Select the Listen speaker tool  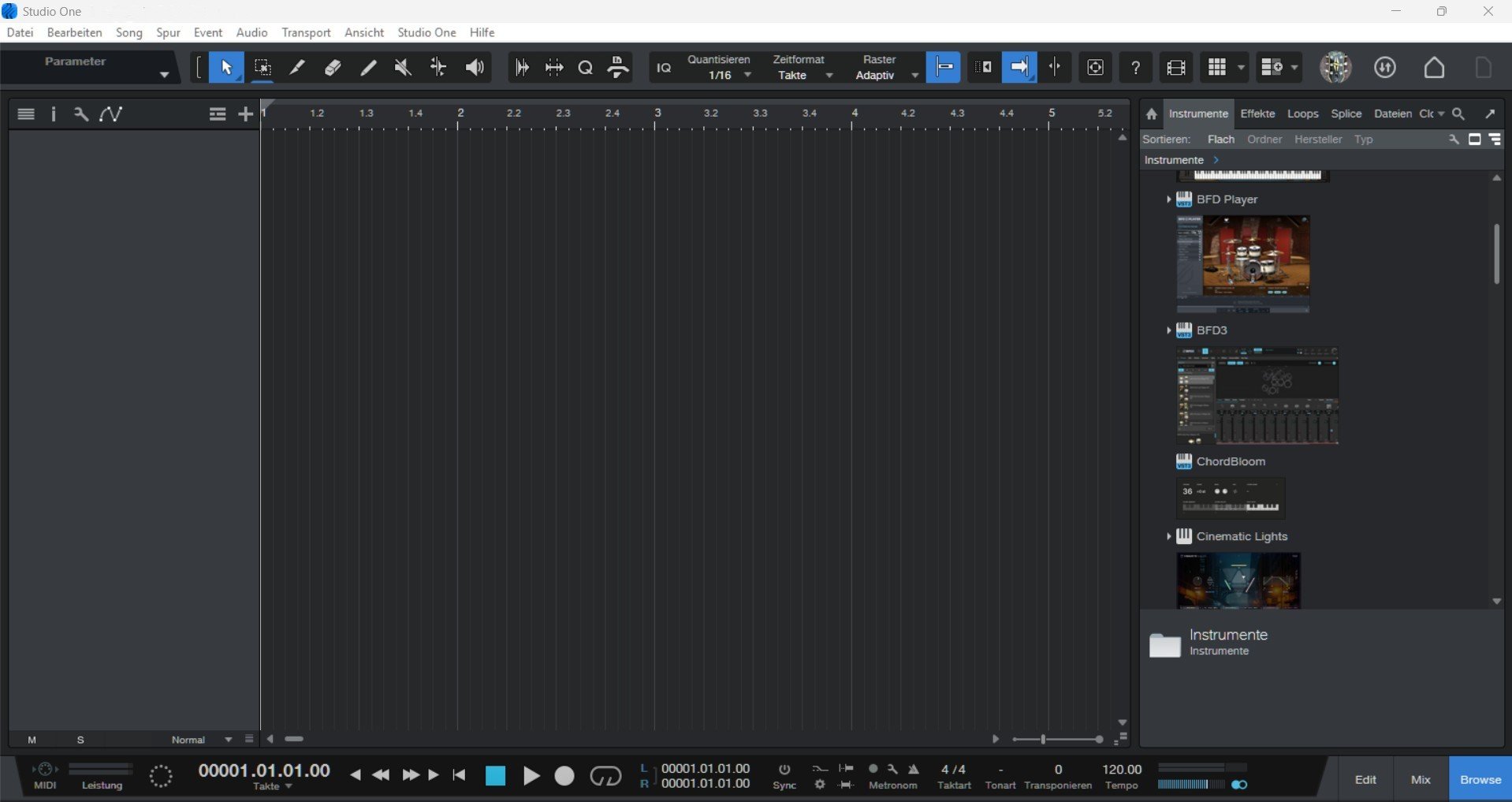(x=474, y=68)
